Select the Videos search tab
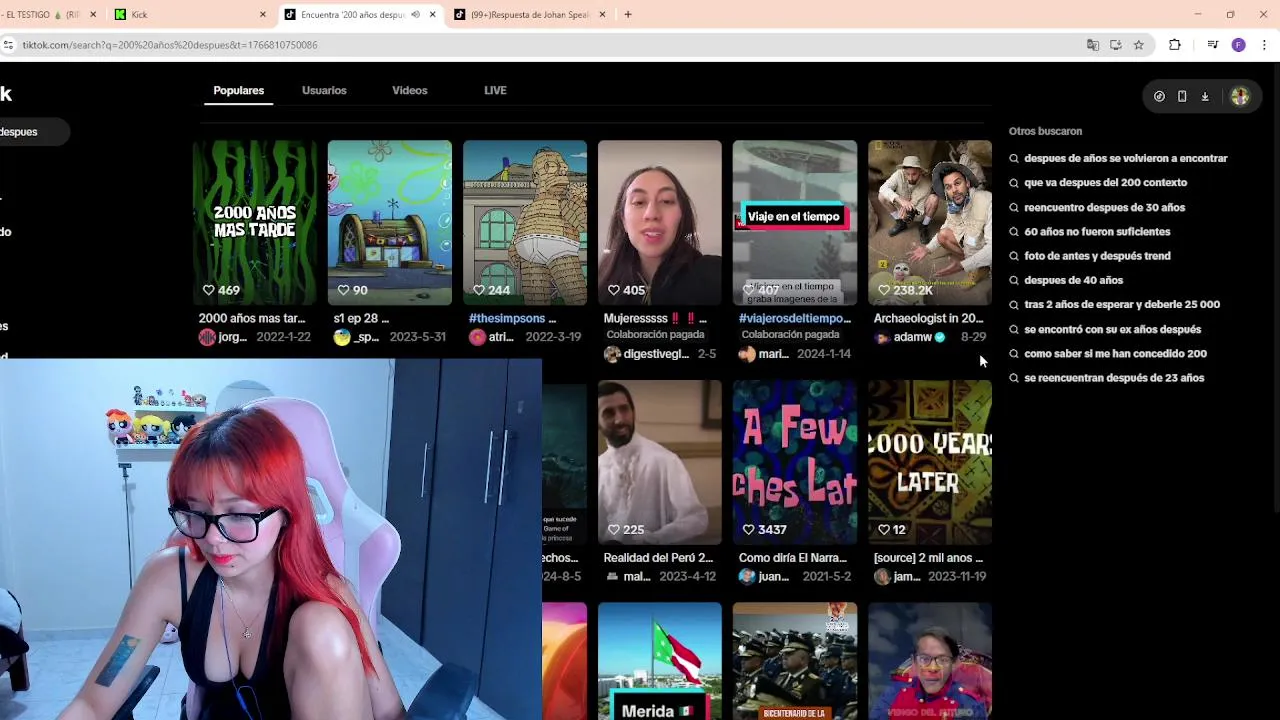 pyautogui.click(x=410, y=90)
